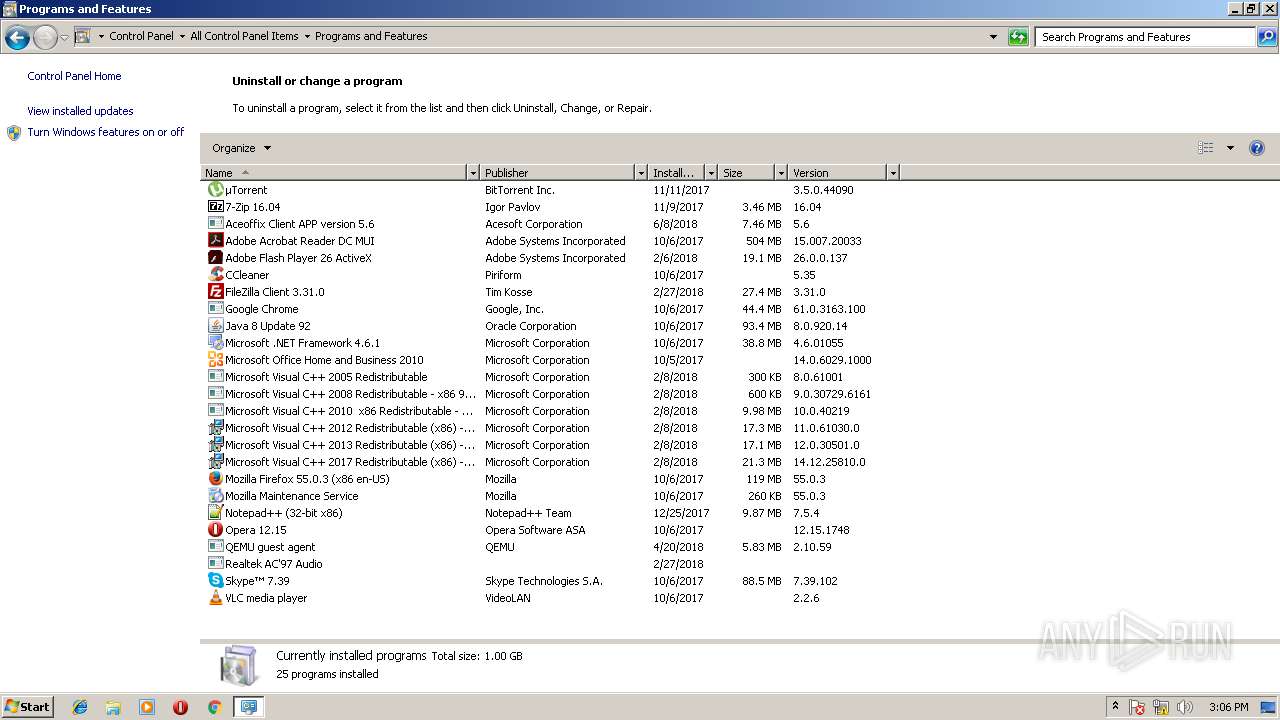Image resolution: width=1280 pixels, height=720 pixels.
Task: Open the Version column filter dropdown
Action: coord(893,173)
